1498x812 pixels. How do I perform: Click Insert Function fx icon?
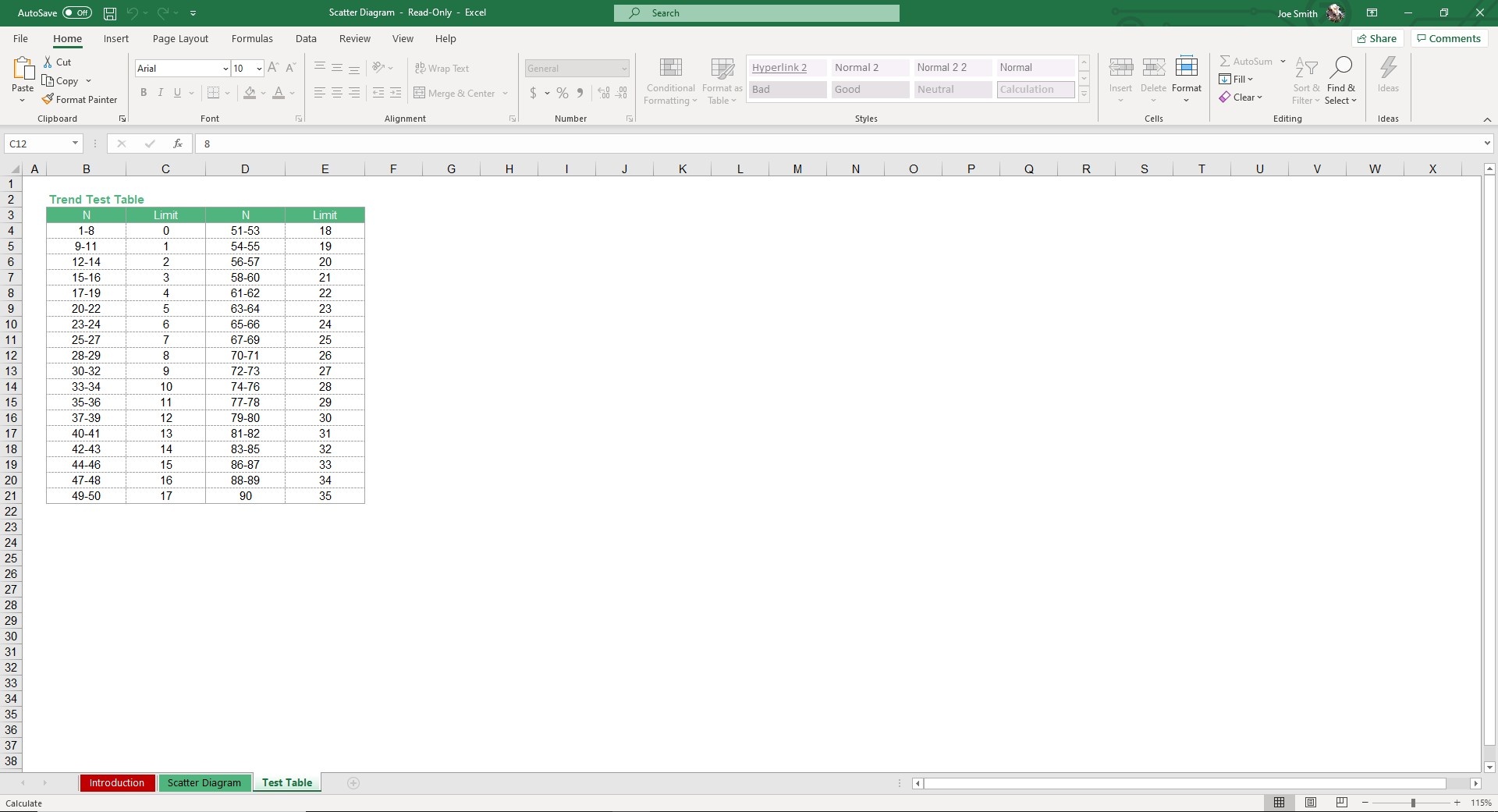pos(178,144)
